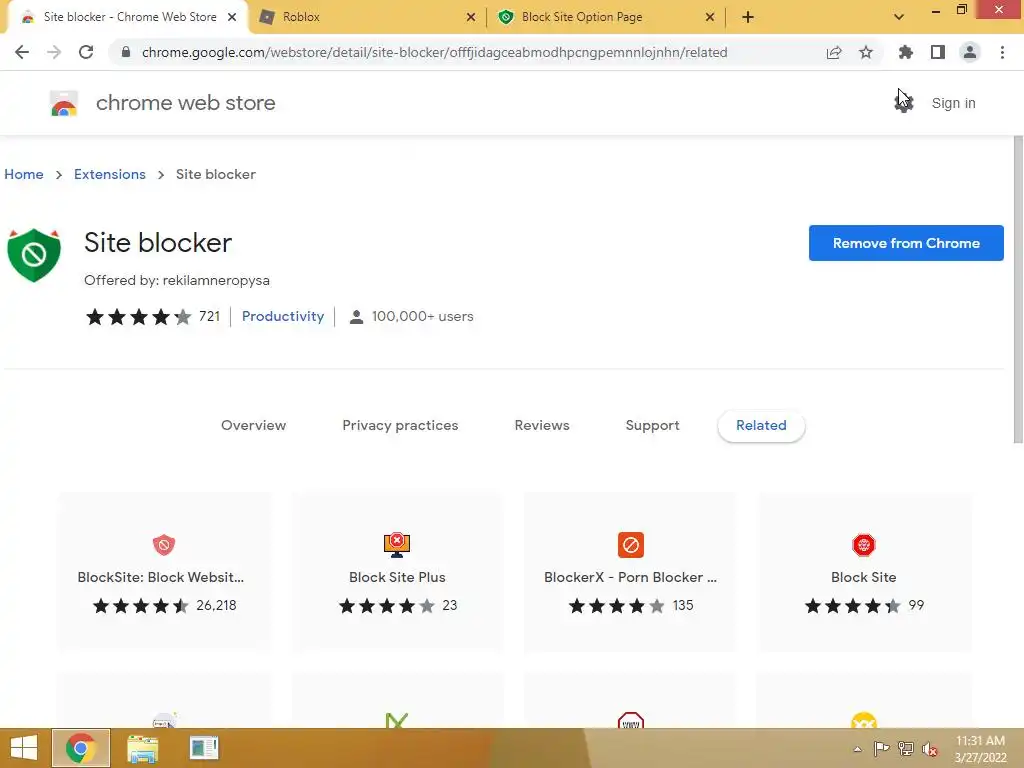View site info lock icon

coord(126,52)
